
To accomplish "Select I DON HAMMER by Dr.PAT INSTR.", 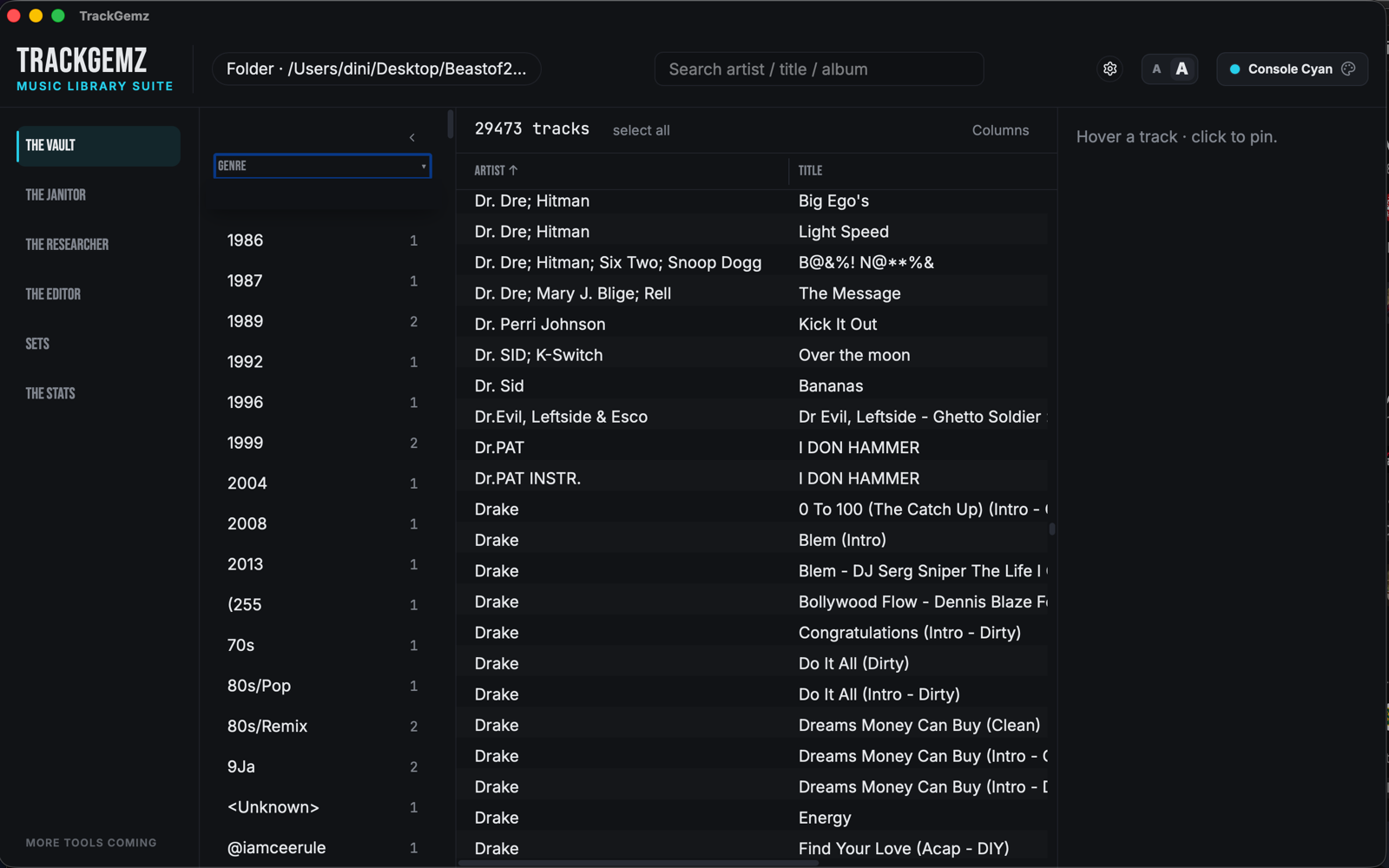I will tap(752, 478).
